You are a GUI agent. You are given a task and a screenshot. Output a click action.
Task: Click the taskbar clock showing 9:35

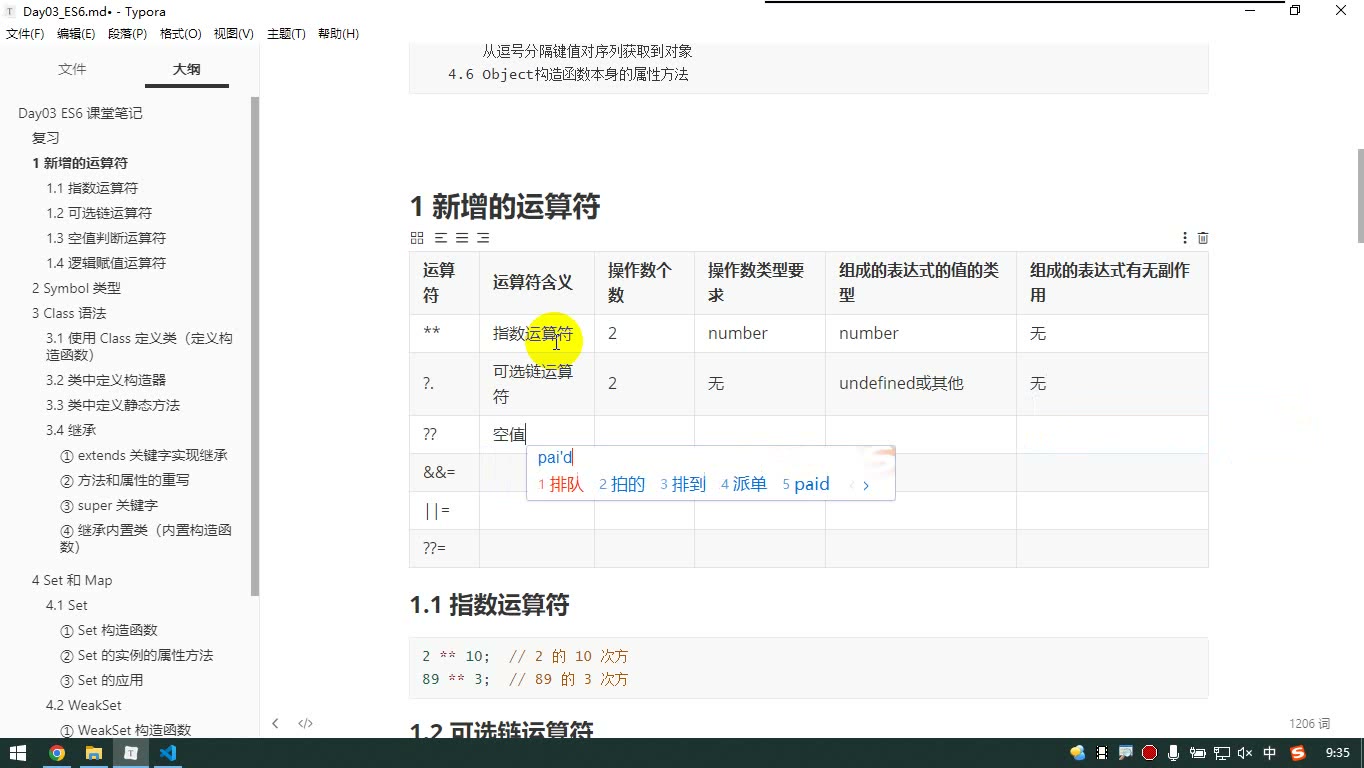pos(1337,753)
